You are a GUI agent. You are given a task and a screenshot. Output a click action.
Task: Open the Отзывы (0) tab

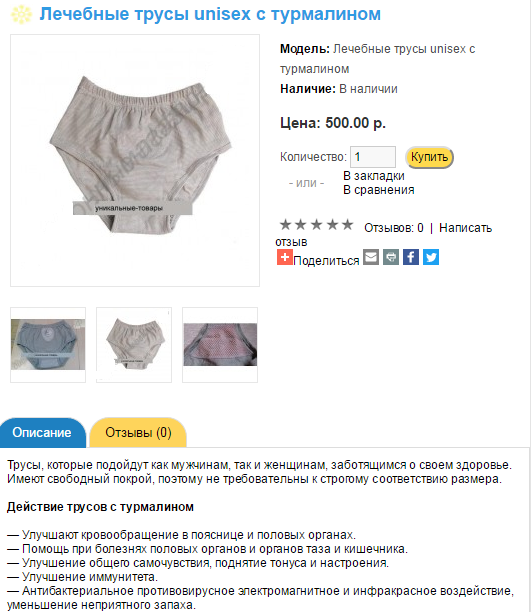coord(138,432)
